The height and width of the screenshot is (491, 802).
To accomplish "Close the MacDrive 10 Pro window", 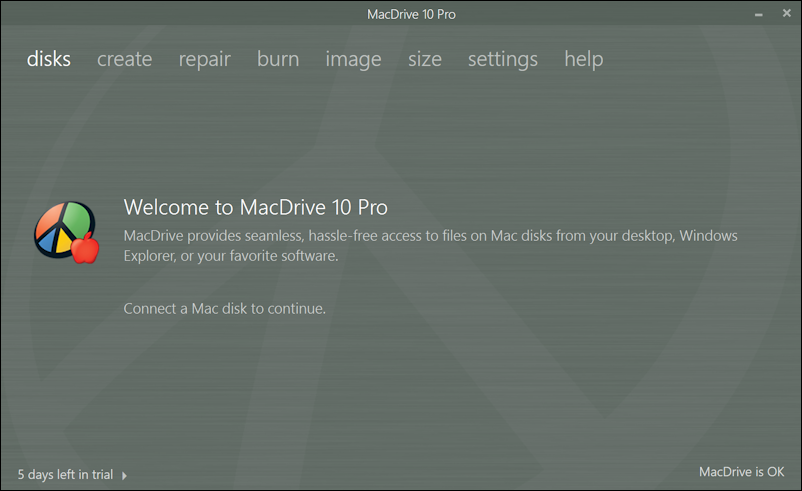I will pos(787,13).
